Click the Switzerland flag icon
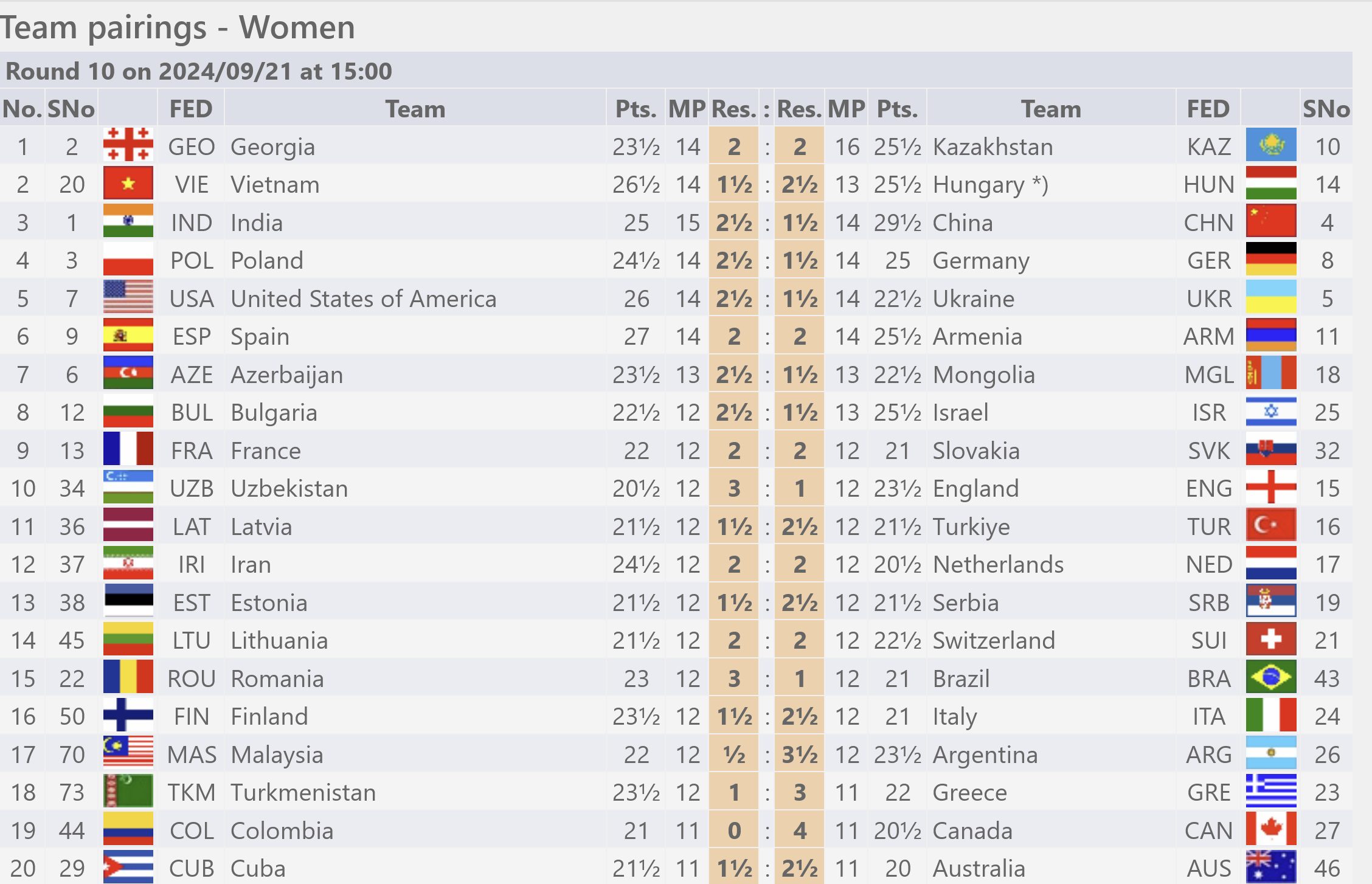Image resolution: width=1372 pixels, height=884 pixels. tap(1270, 639)
